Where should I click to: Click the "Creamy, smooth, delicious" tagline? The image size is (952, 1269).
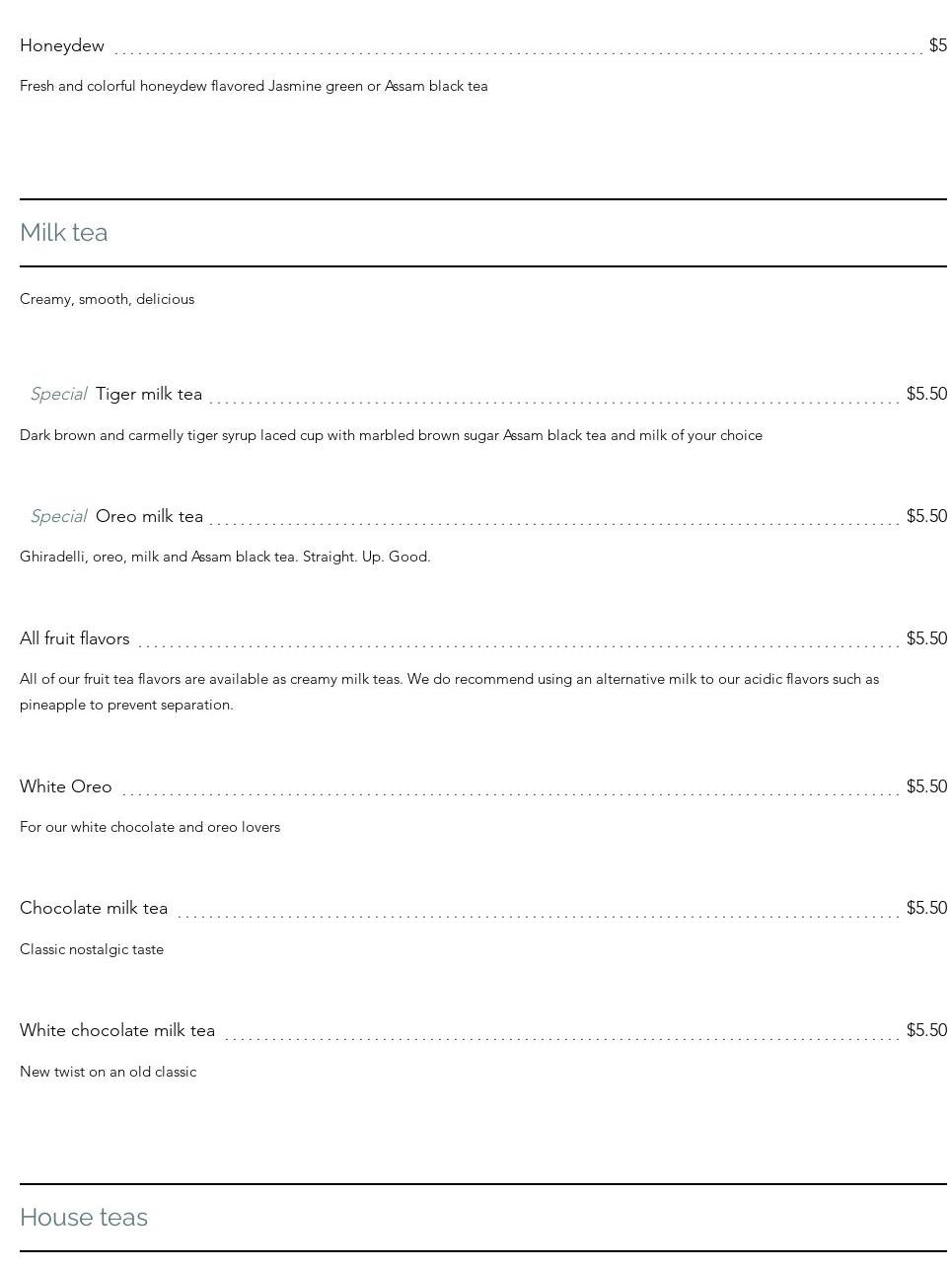coord(107,299)
